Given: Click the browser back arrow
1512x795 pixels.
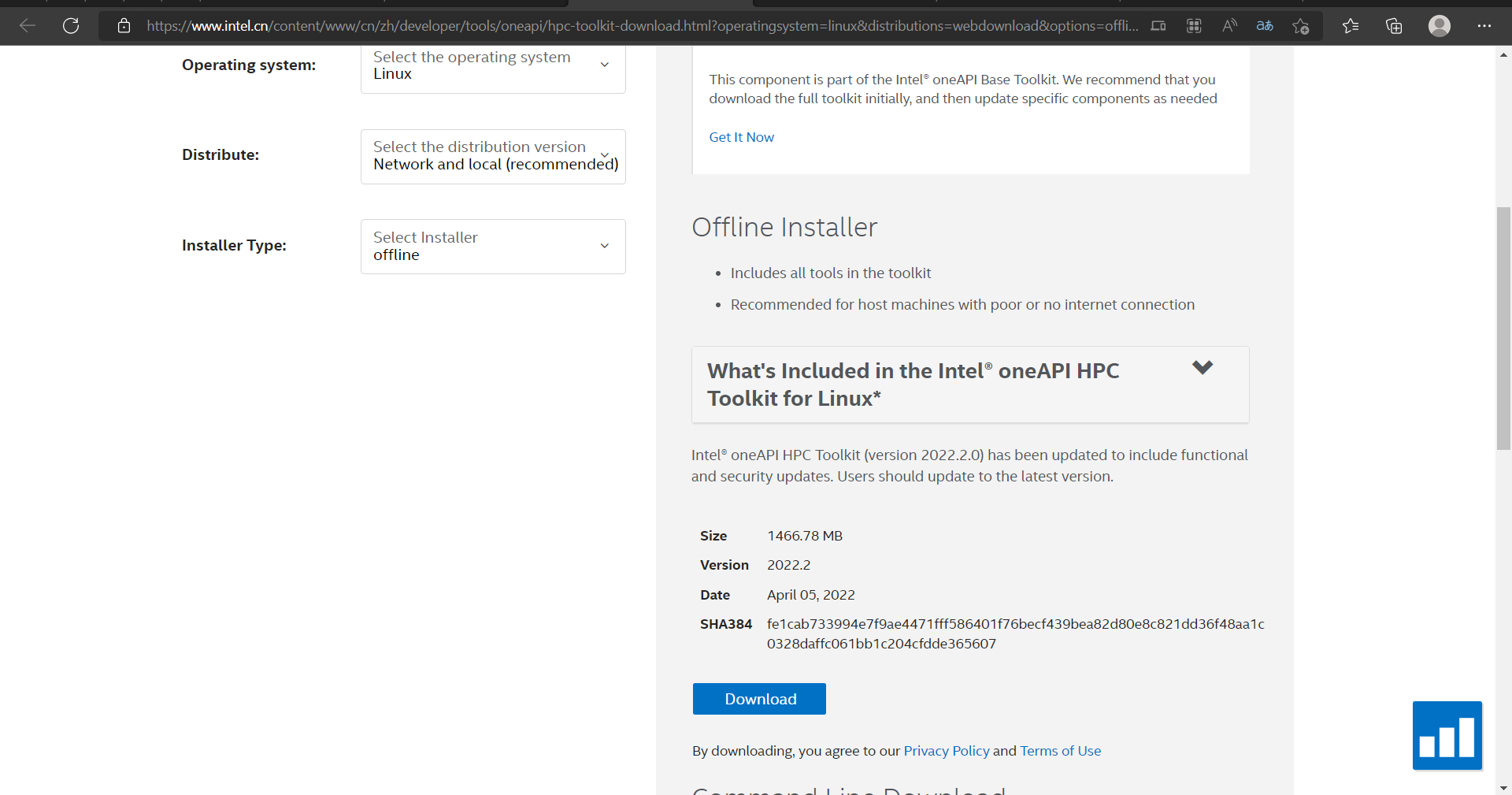Looking at the screenshot, I should click(x=28, y=26).
